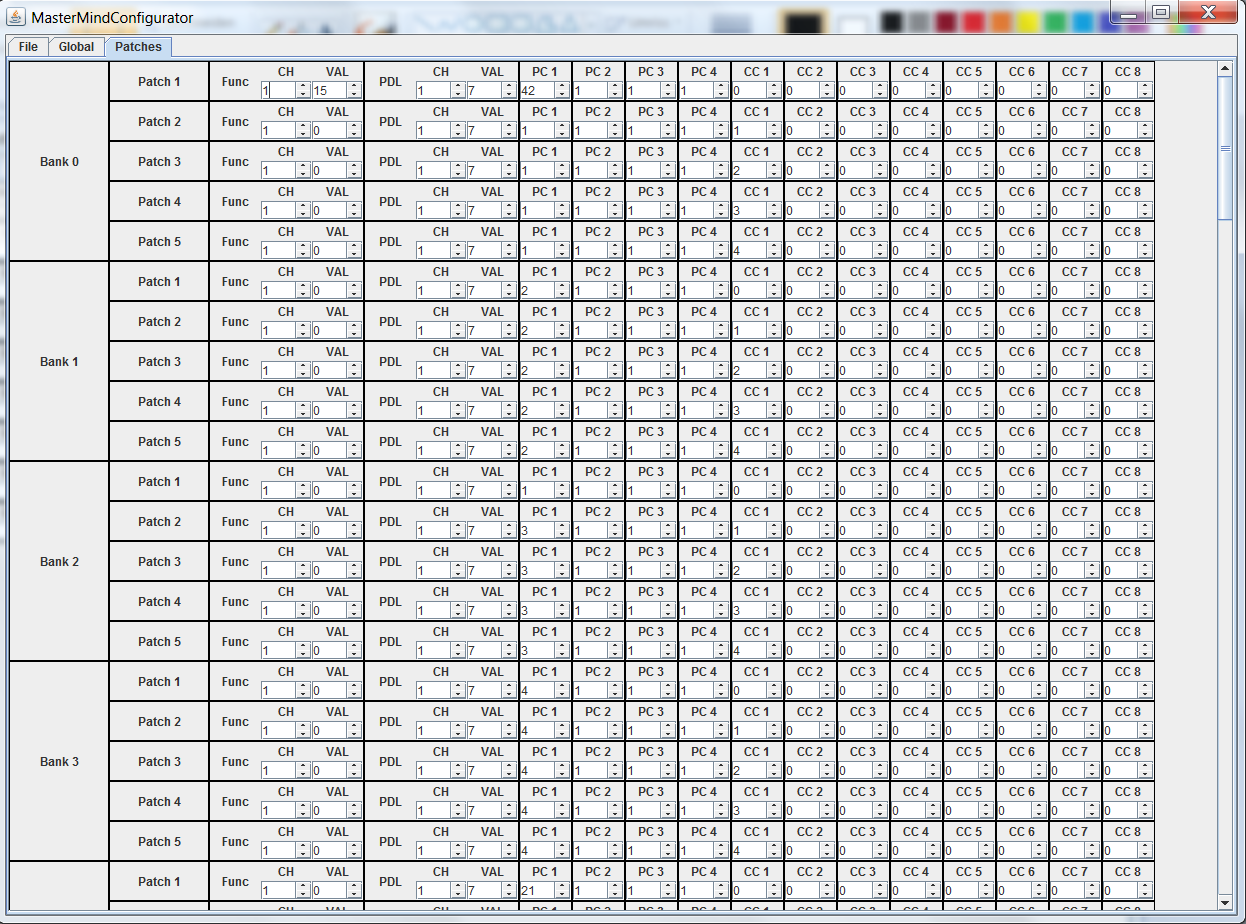Select large black color box in background window
Screen dimensions: 1246x924
tap(802, 23)
